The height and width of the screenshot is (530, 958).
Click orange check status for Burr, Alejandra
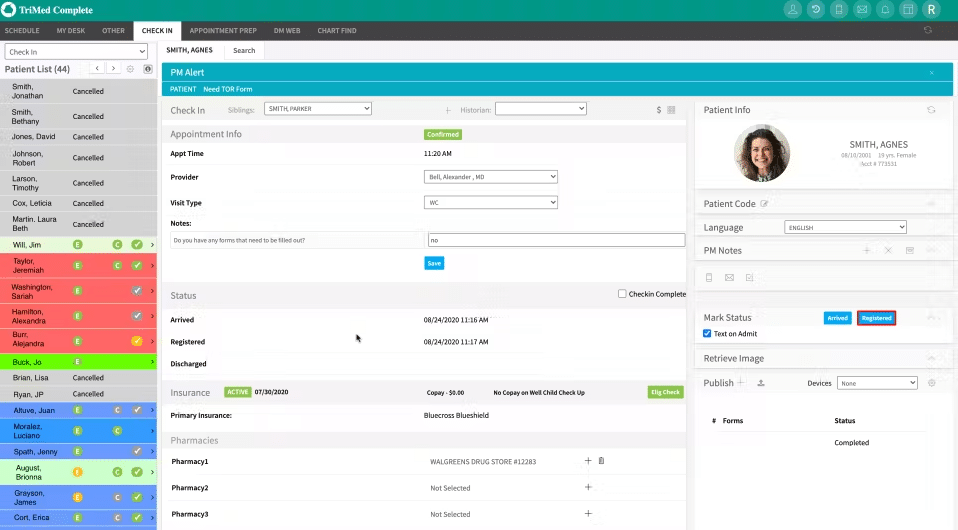(x=137, y=341)
